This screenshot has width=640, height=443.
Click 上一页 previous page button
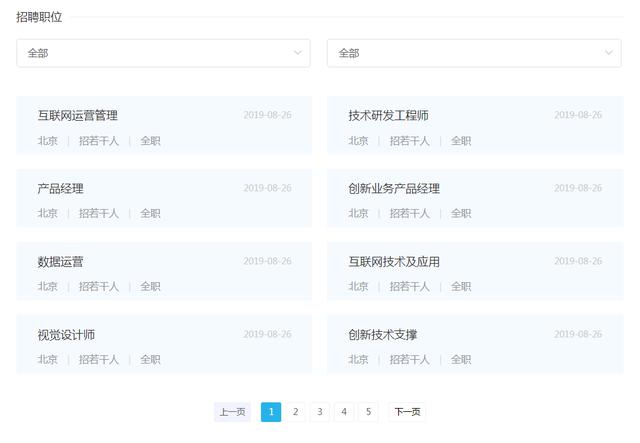(x=232, y=412)
